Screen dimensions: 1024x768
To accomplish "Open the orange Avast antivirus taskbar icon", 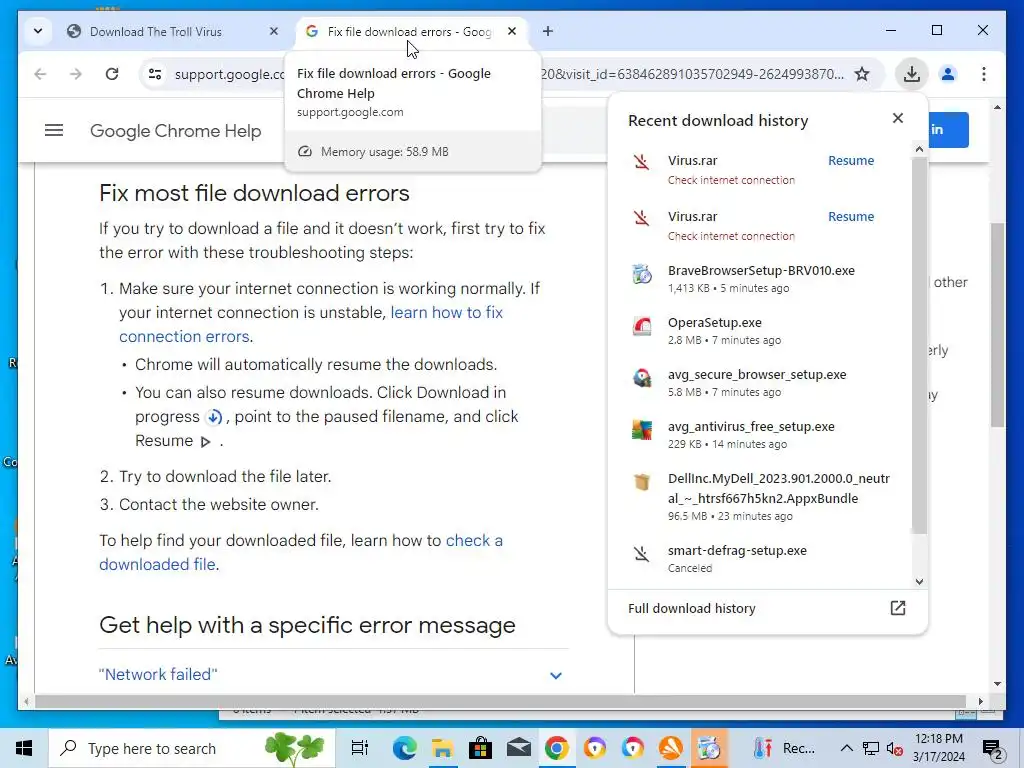I will tap(671, 748).
